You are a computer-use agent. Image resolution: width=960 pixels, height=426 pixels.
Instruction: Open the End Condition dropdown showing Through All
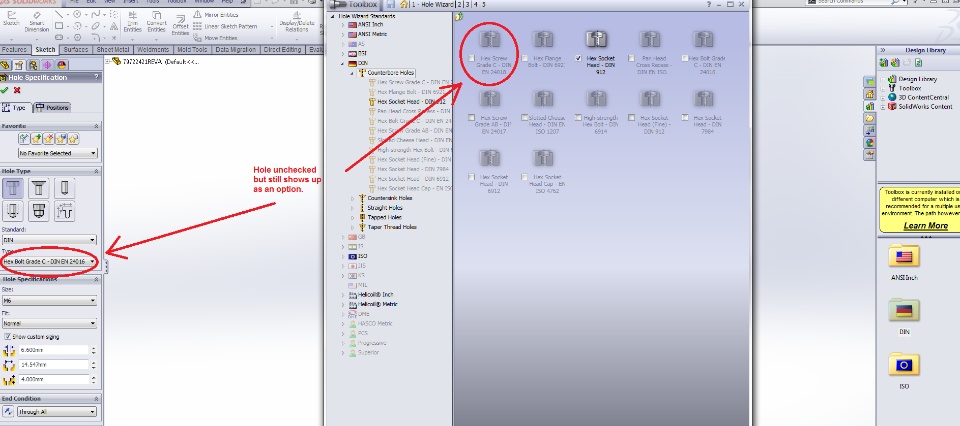click(x=57, y=412)
